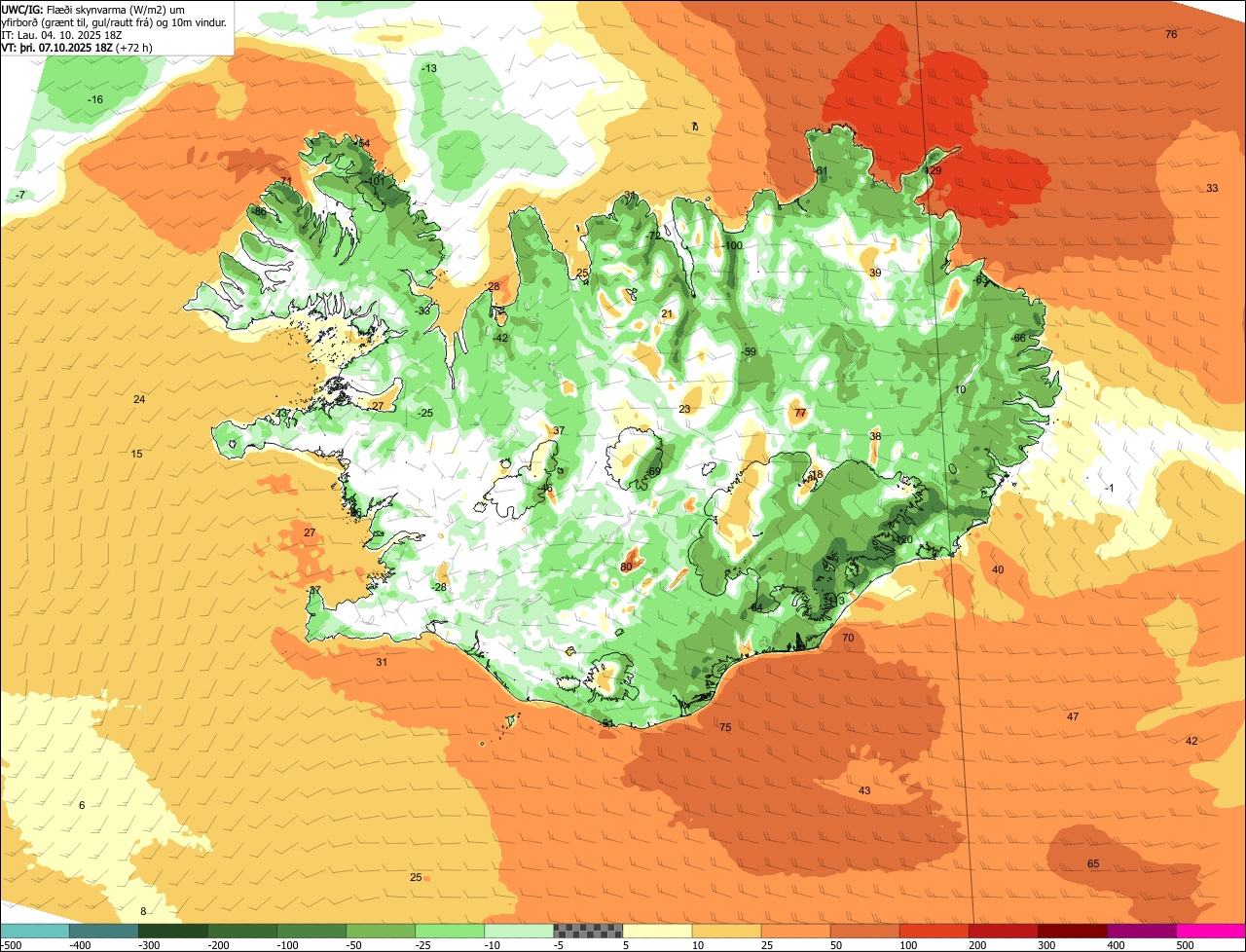Click the -25 to -10 light green legend swatch
Screen dimensions: 1246x952
coord(450,931)
